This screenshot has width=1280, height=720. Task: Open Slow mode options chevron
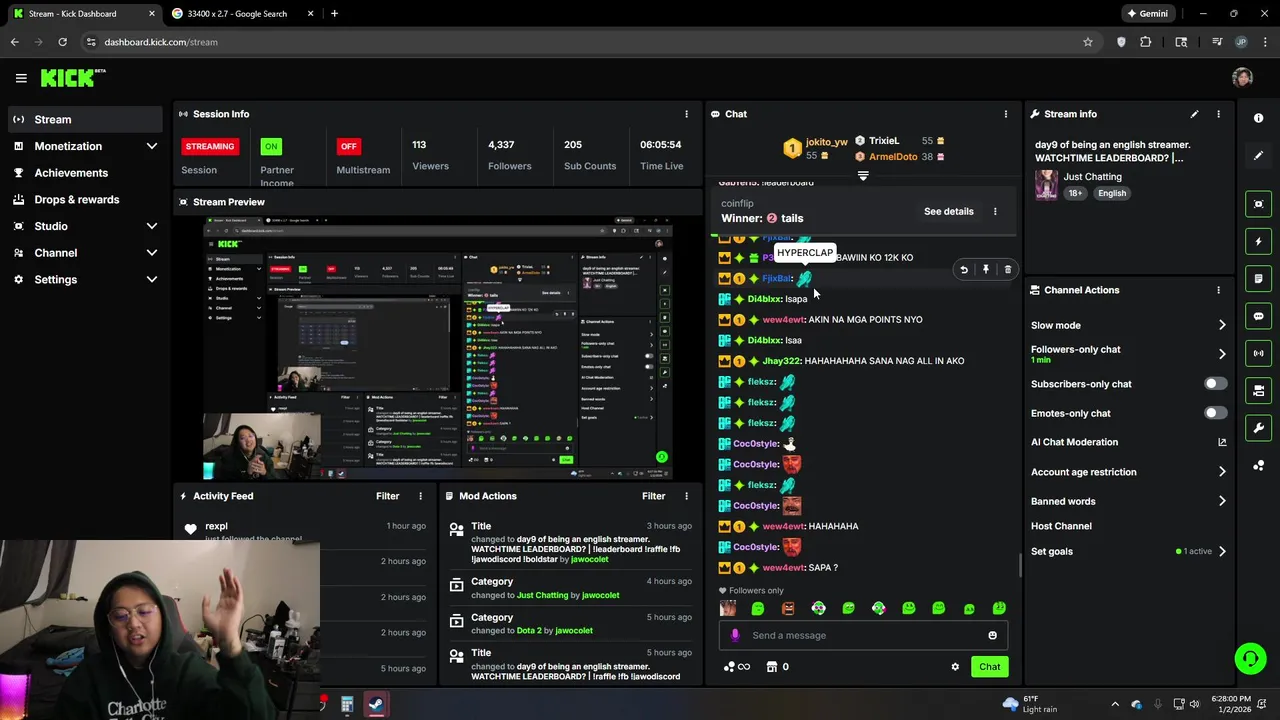(x=1221, y=325)
